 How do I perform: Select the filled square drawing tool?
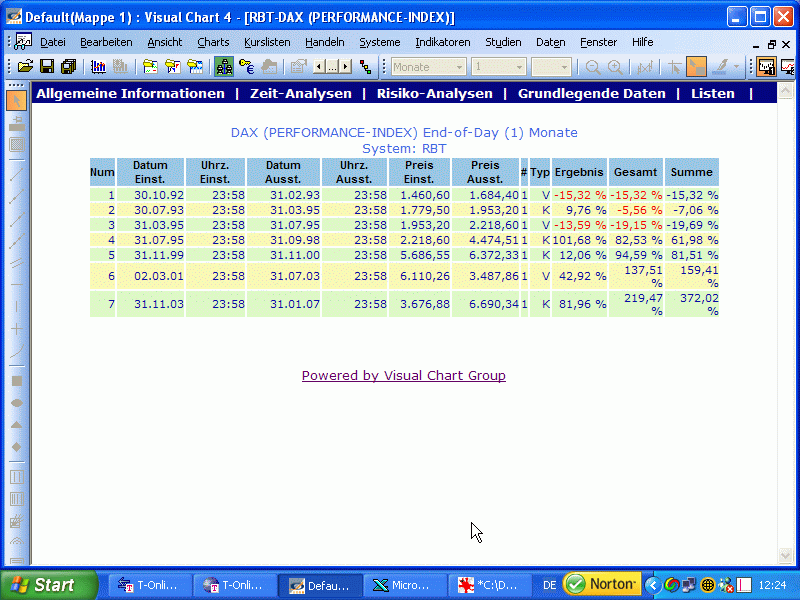[x=17, y=381]
